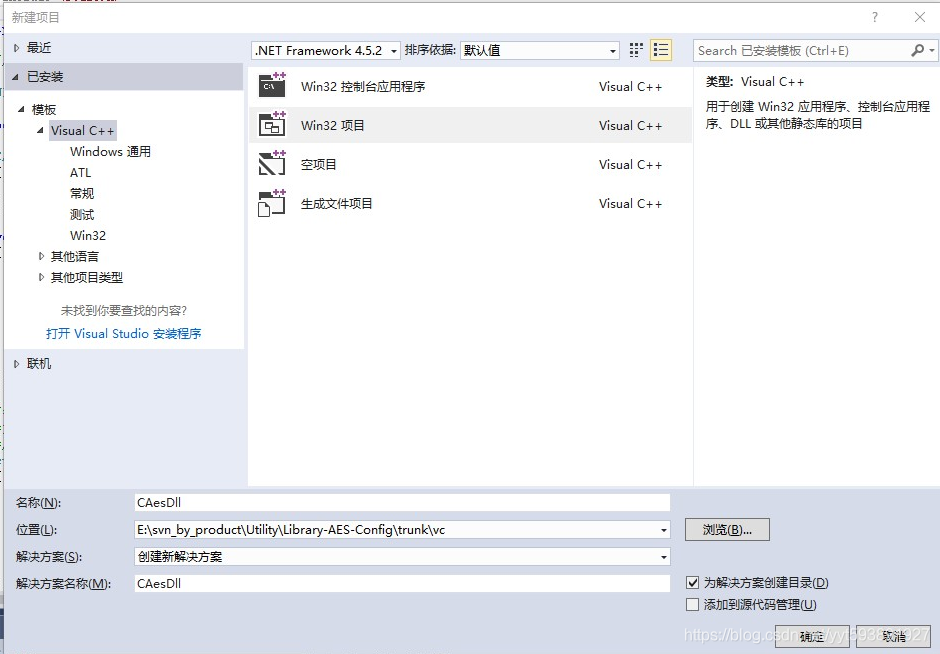Screen dimensions: 940x654
Task: Enable 添加到源代码管理 checkbox
Action: point(692,604)
